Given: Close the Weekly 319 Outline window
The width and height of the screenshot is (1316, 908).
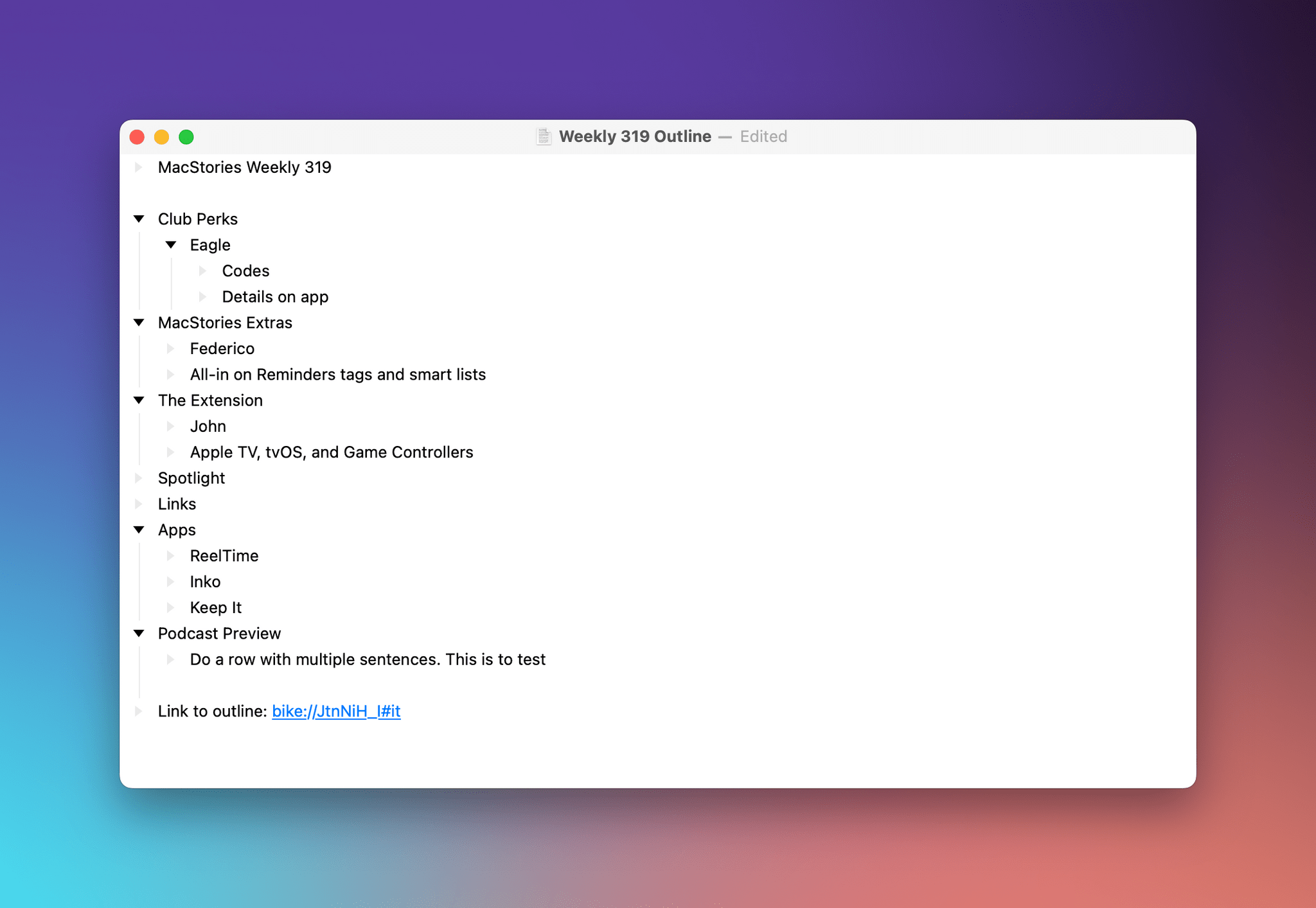Looking at the screenshot, I should (137, 137).
